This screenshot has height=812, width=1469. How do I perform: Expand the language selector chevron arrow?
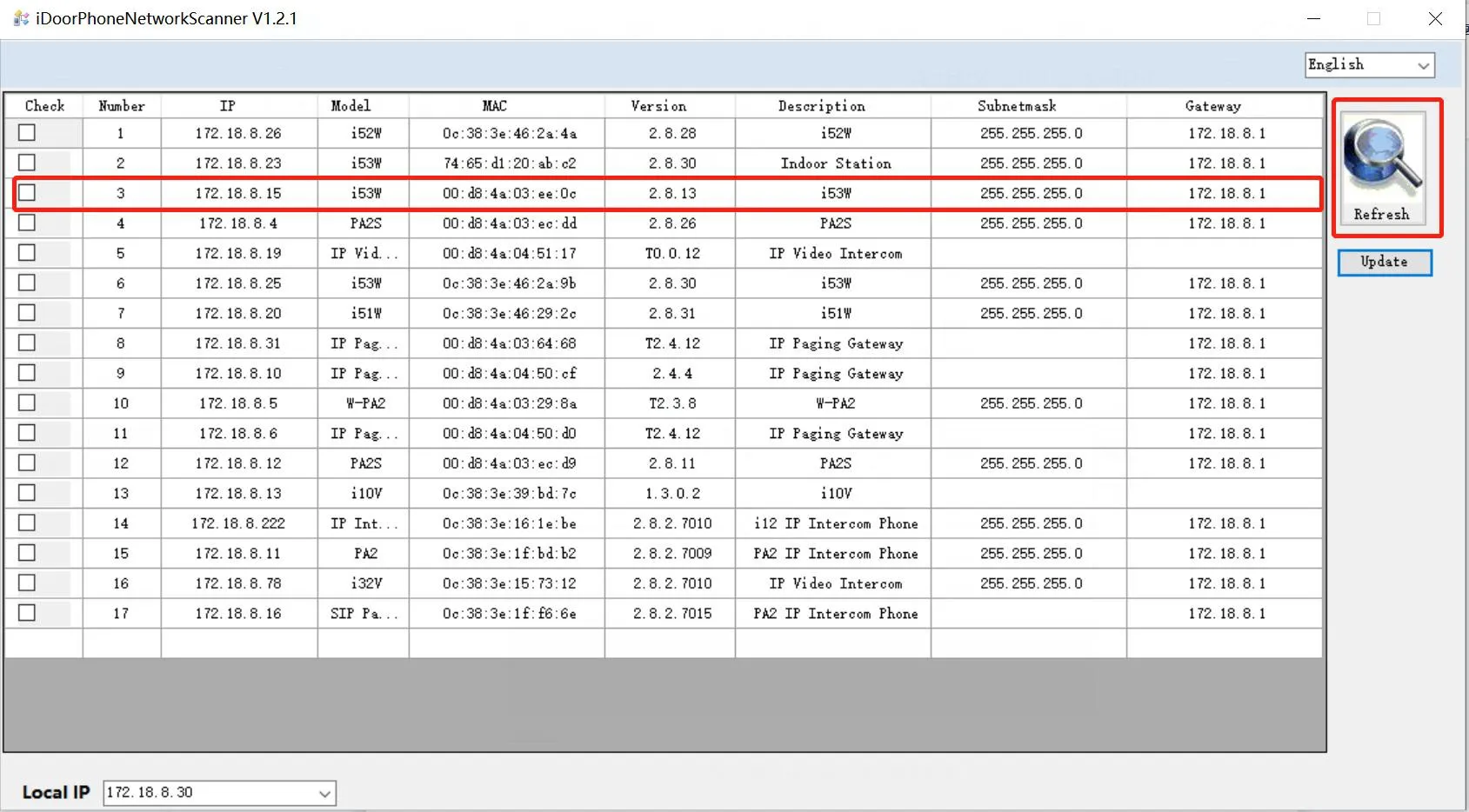pos(1424,64)
